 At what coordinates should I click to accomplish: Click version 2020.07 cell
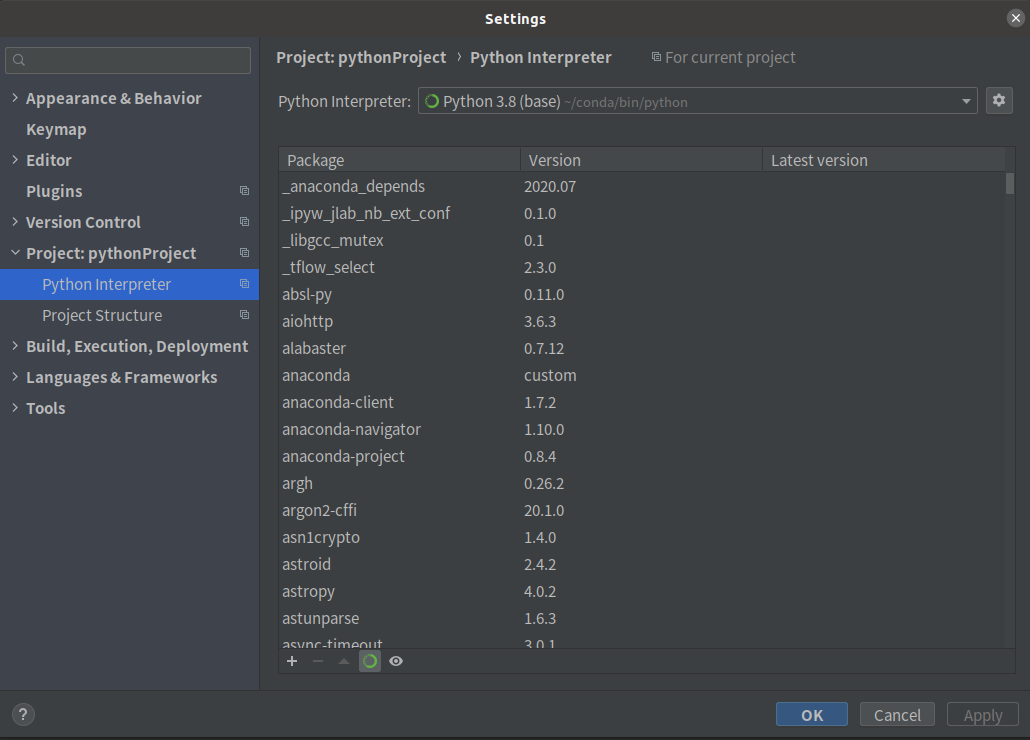(x=550, y=186)
